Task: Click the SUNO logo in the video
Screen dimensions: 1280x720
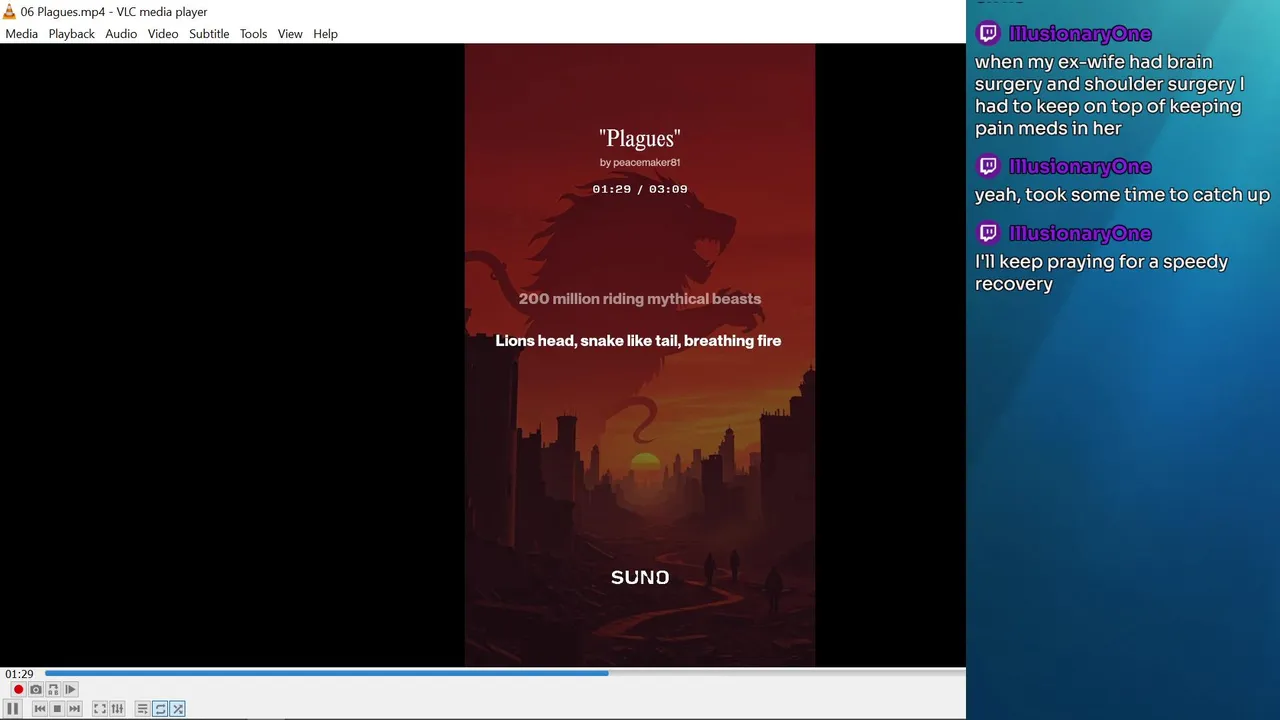Action: pyautogui.click(x=640, y=577)
